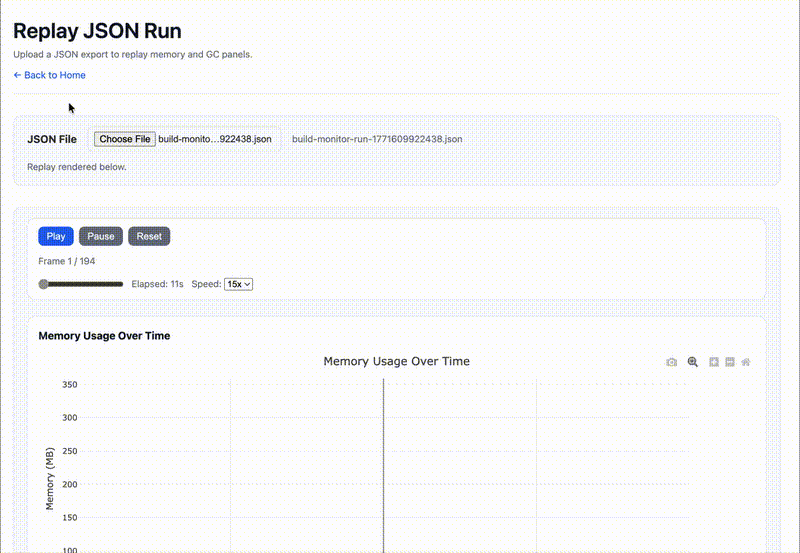Activate the magnifier zoom tool on the chart
Screen dimensions: 800x553
coord(692,362)
